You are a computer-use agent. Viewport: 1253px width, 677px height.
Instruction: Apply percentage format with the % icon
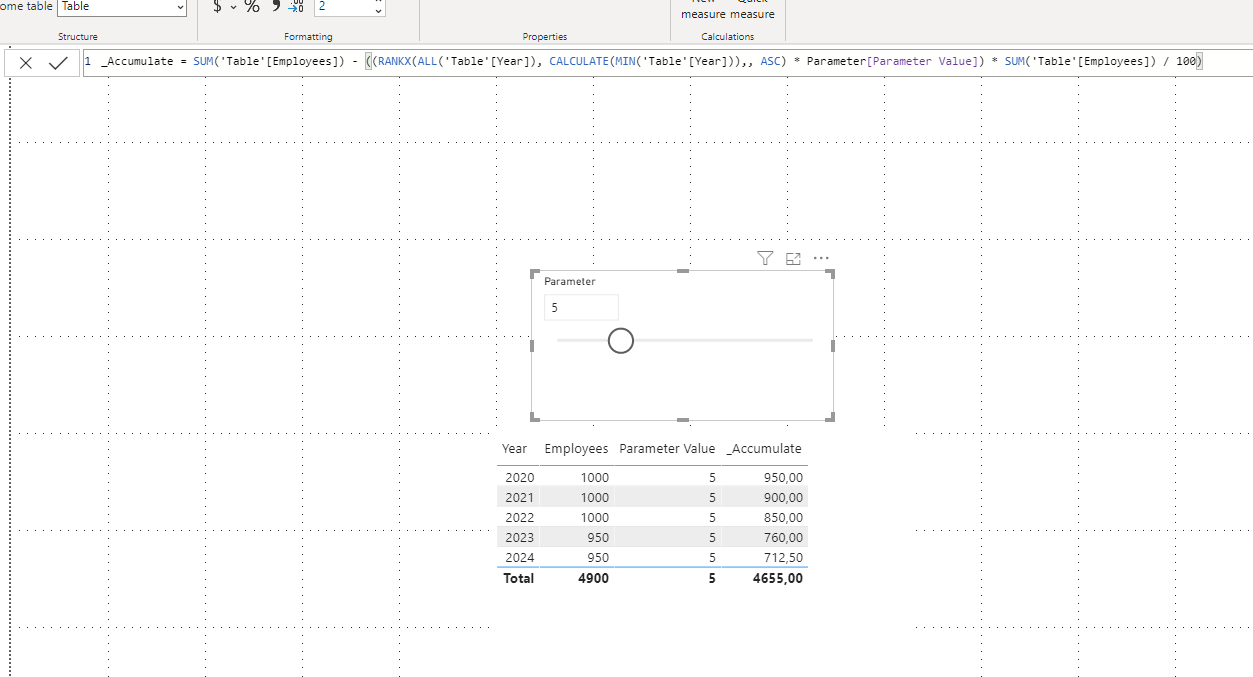click(252, 7)
